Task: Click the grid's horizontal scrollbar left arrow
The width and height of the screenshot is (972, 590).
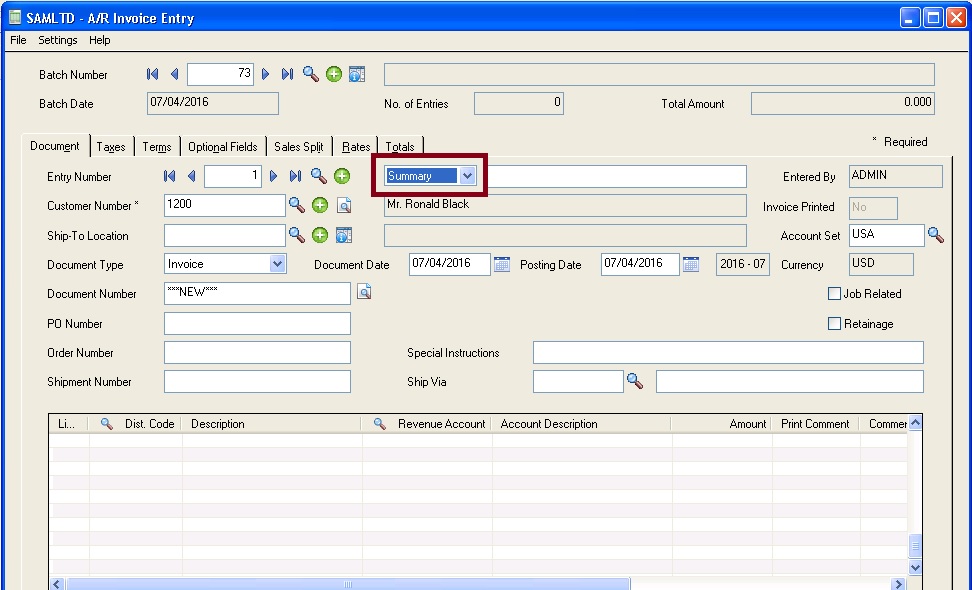Action: 57,584
